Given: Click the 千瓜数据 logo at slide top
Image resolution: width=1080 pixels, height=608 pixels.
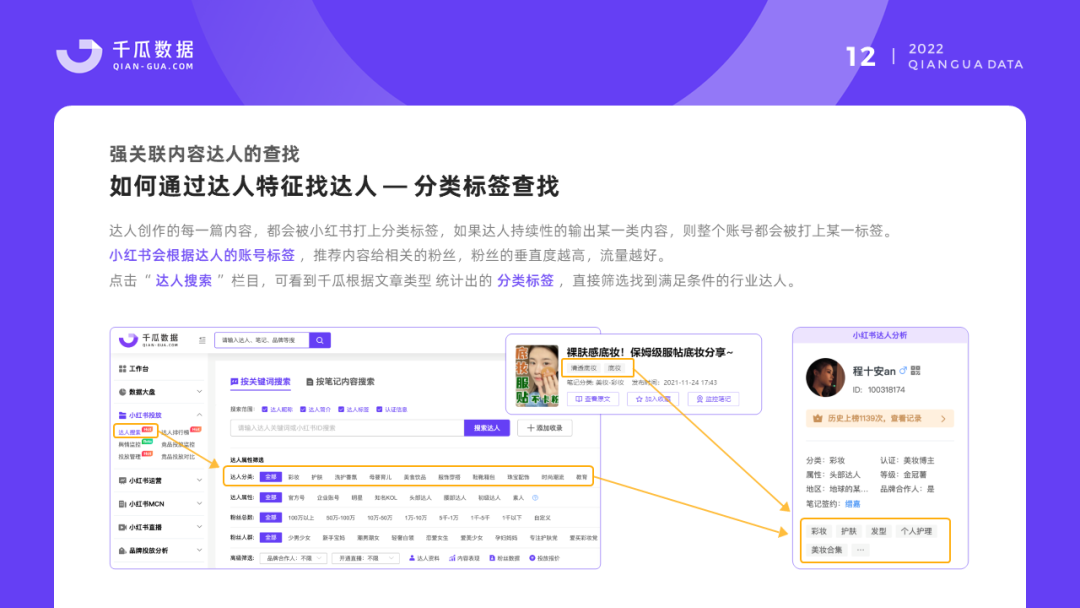Looking at the screenshot, I should click(125, 55).
